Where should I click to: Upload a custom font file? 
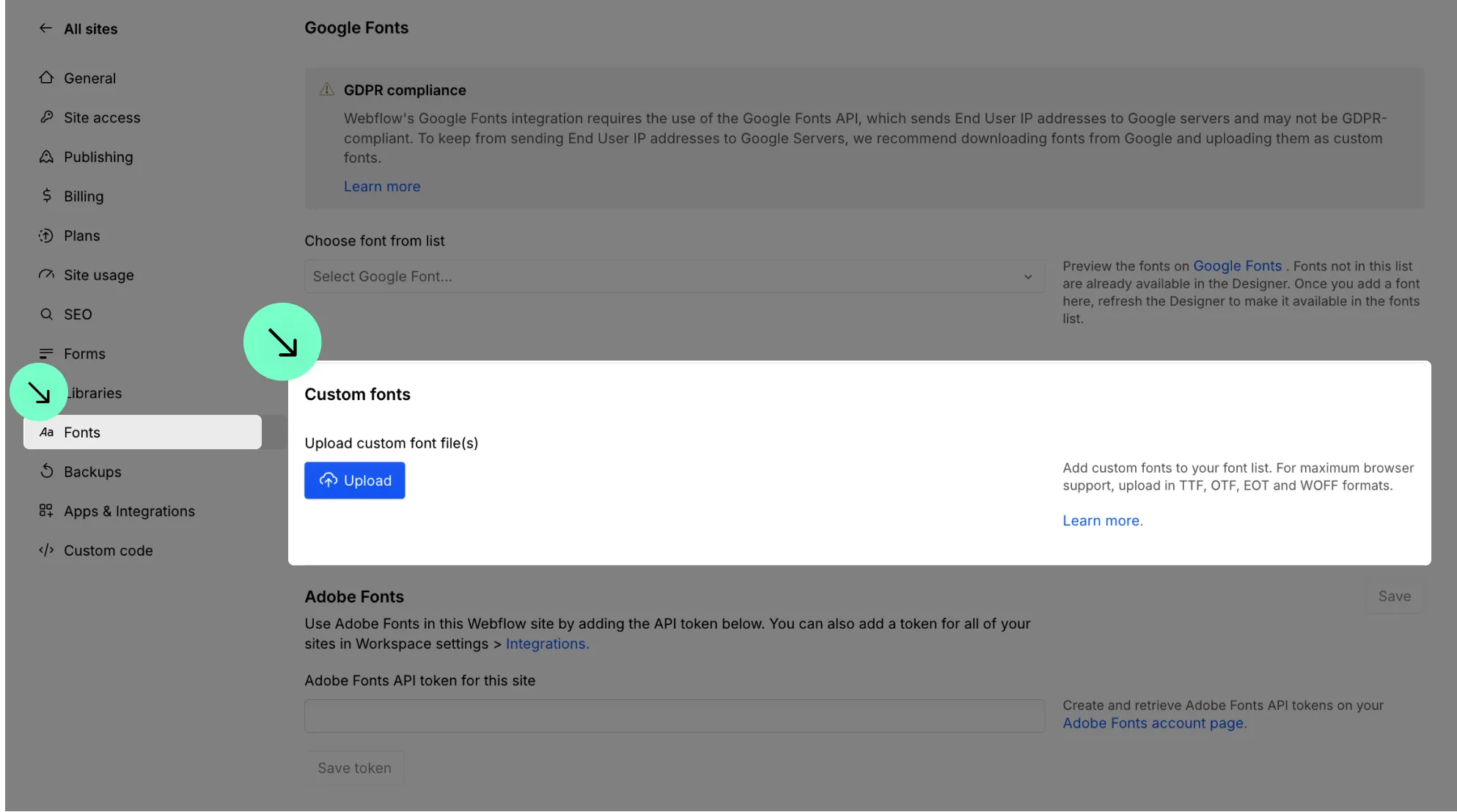coord(354,480)
